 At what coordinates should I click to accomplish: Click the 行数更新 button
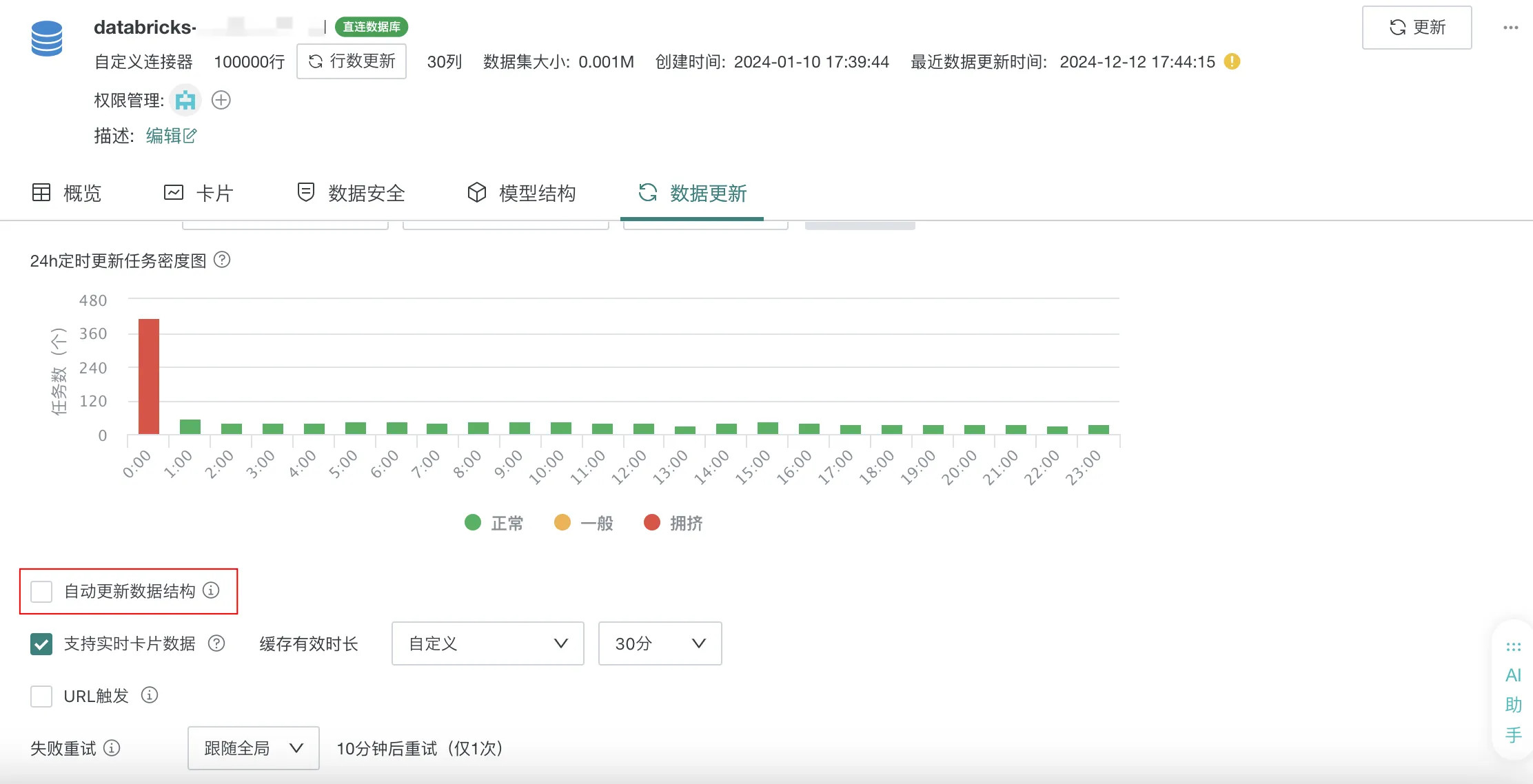352,61
